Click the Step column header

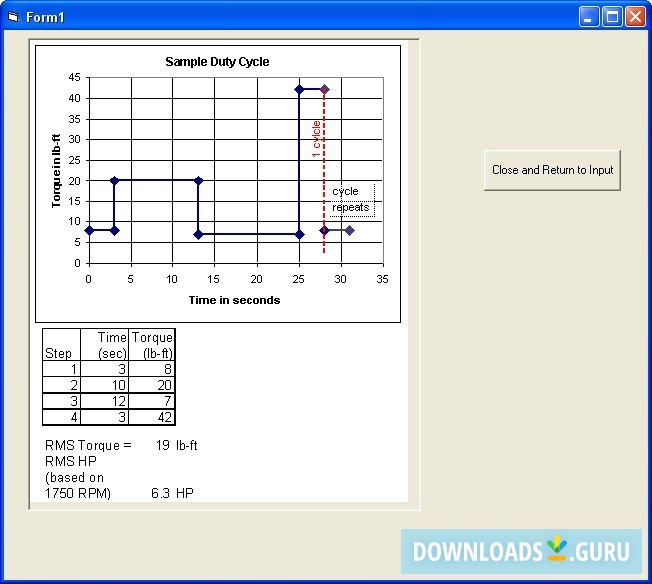tap(62, 345)
